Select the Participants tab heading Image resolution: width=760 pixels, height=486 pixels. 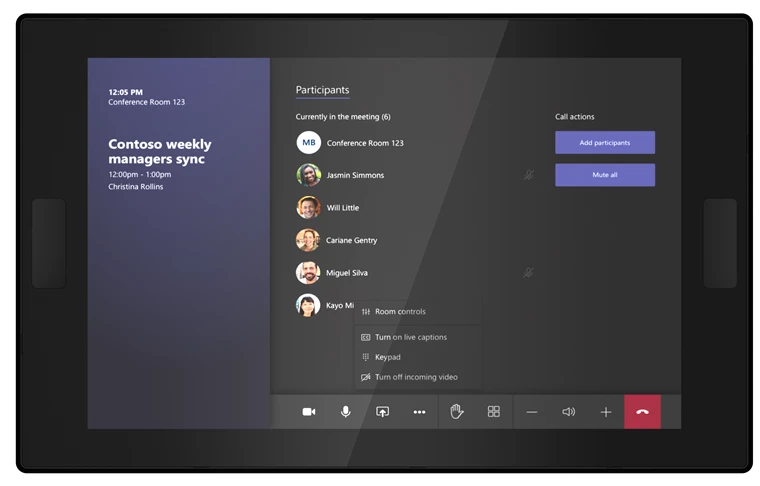322,91
